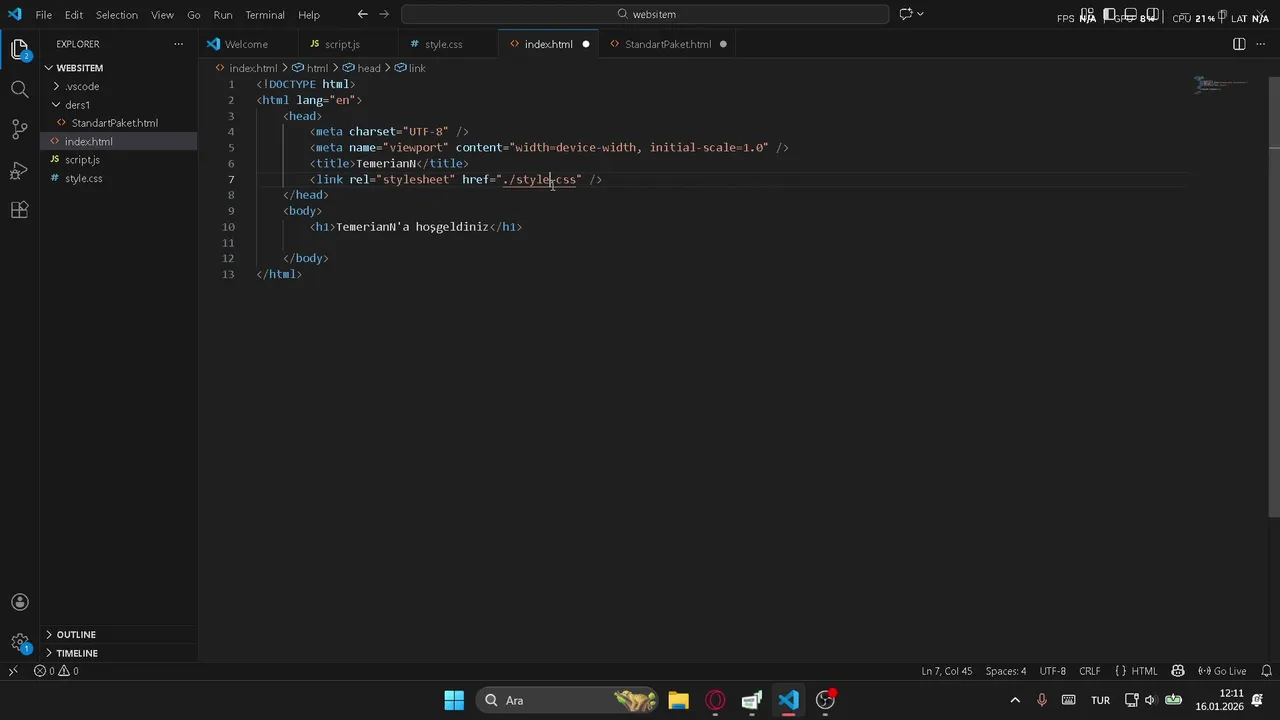Open the volume control in system tray
1280x720 pixels.
tap(1150, 700)
